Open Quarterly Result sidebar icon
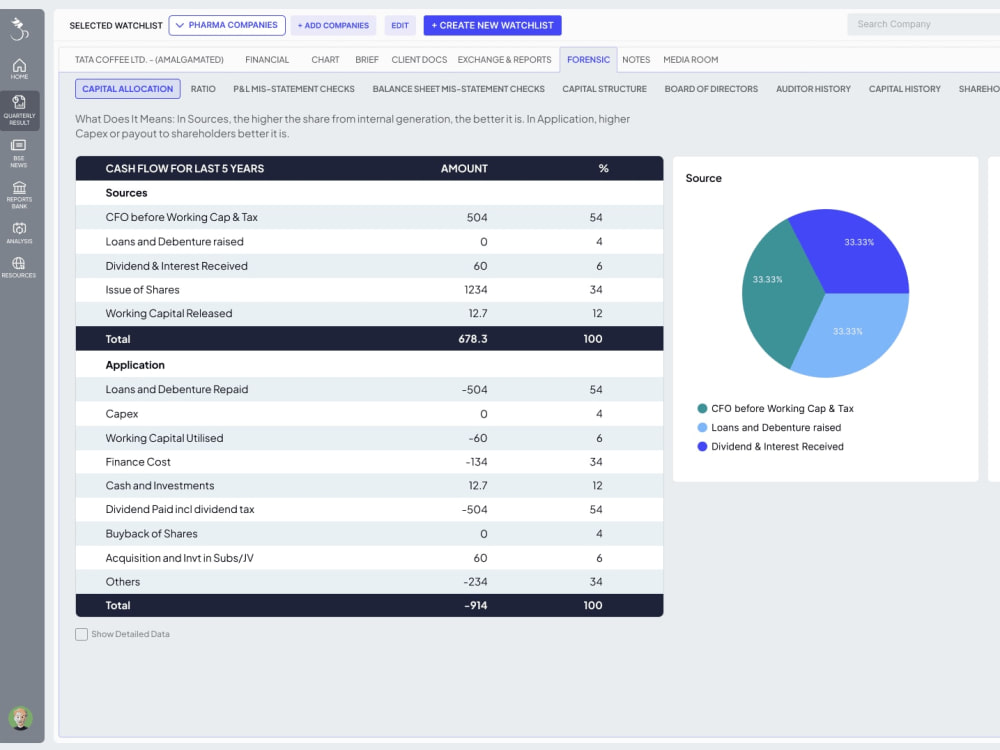1000x750 pixels. (19, 110)
